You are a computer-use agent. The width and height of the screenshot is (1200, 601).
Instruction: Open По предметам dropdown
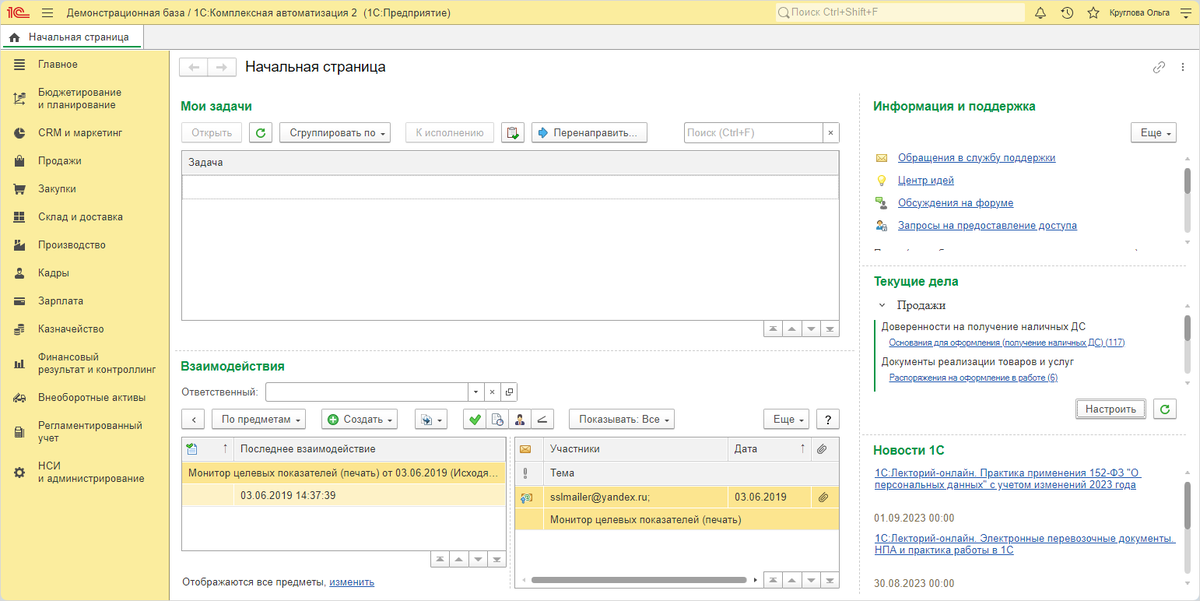coord(261,420)
